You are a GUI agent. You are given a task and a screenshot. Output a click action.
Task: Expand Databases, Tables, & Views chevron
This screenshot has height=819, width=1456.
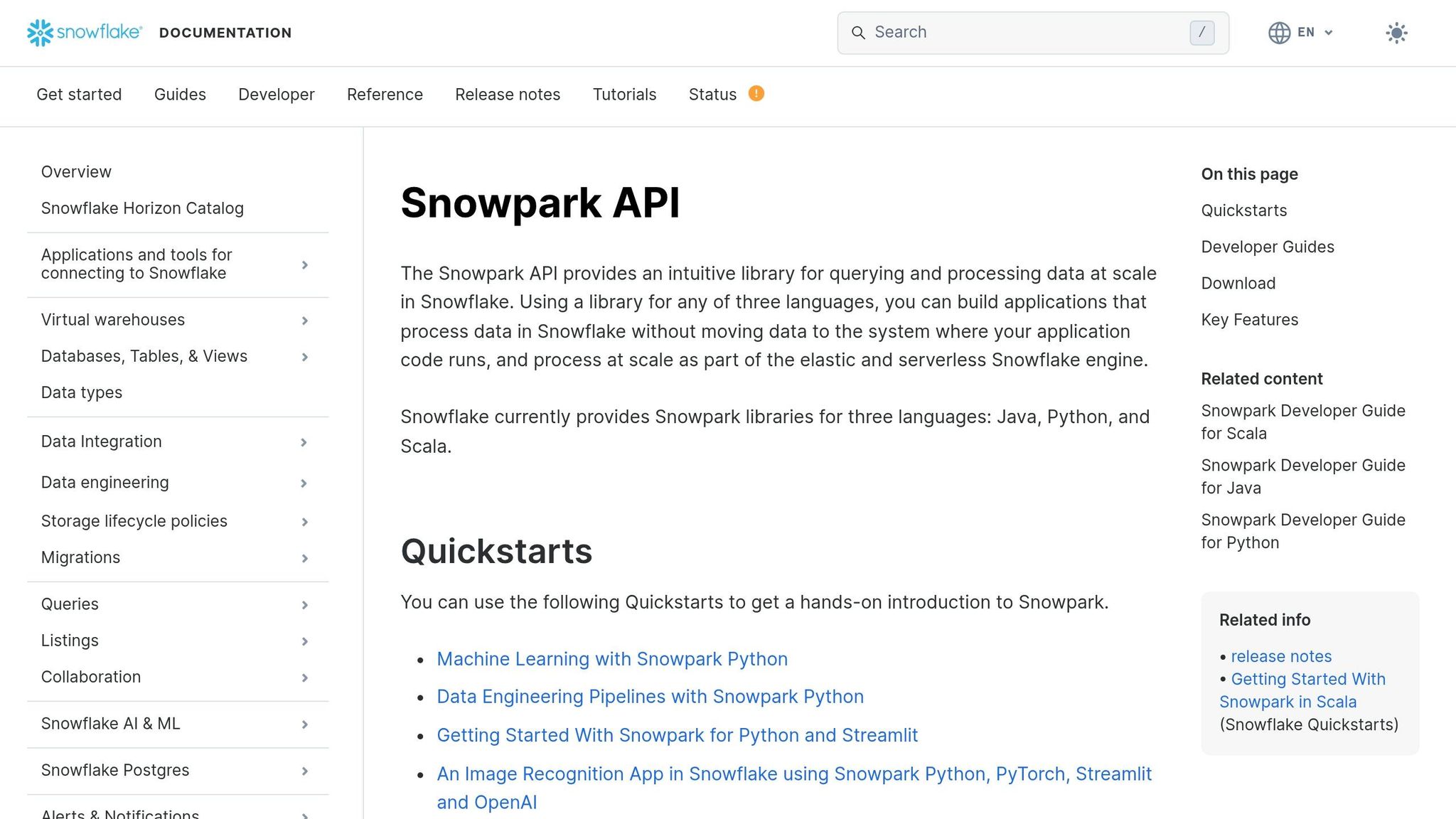(x=304, y=357)
